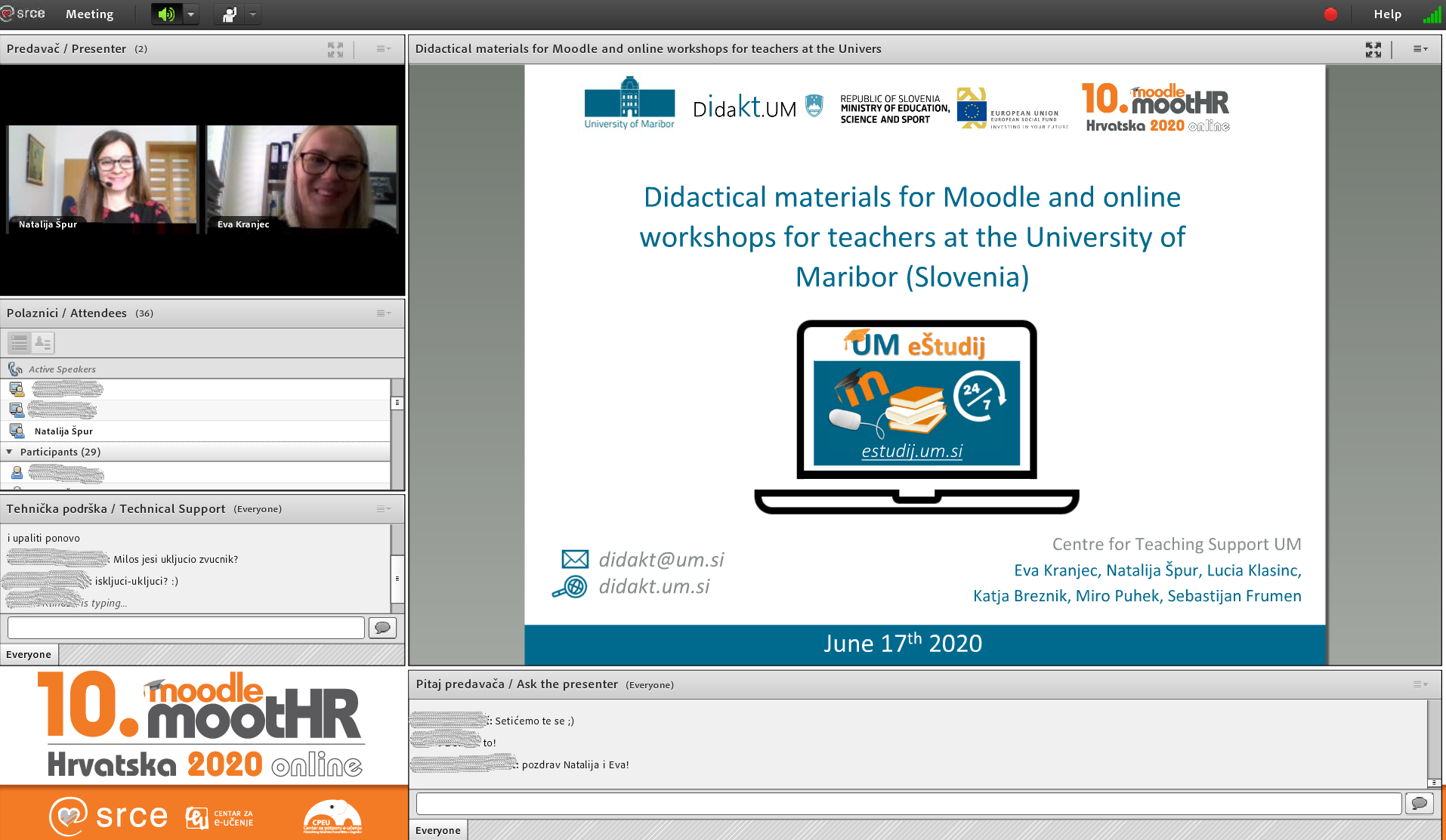Viewport: 1446px width, 840px height.
Task: Click the red recording indicator
Action: tap(1330, 14)
